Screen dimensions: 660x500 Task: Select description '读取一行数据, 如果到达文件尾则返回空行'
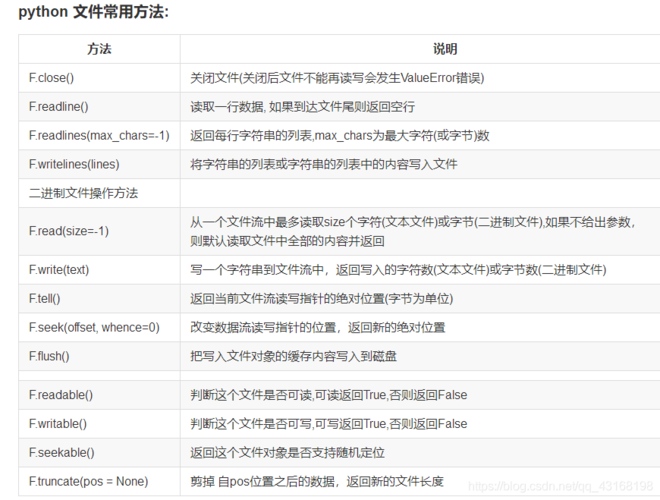click(x=302, y=106)
